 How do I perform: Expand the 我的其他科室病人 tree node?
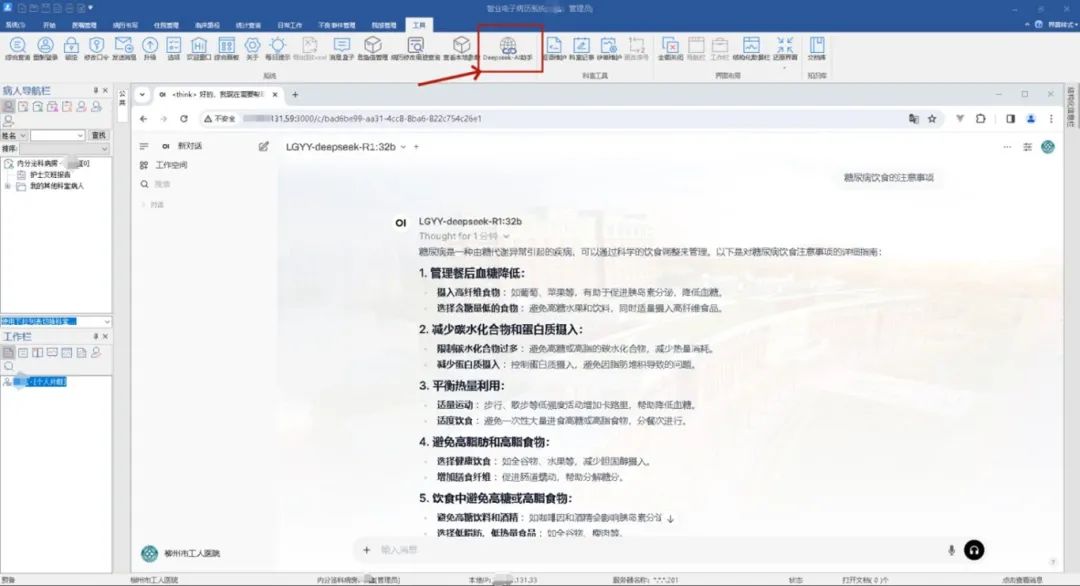(8, 186)
